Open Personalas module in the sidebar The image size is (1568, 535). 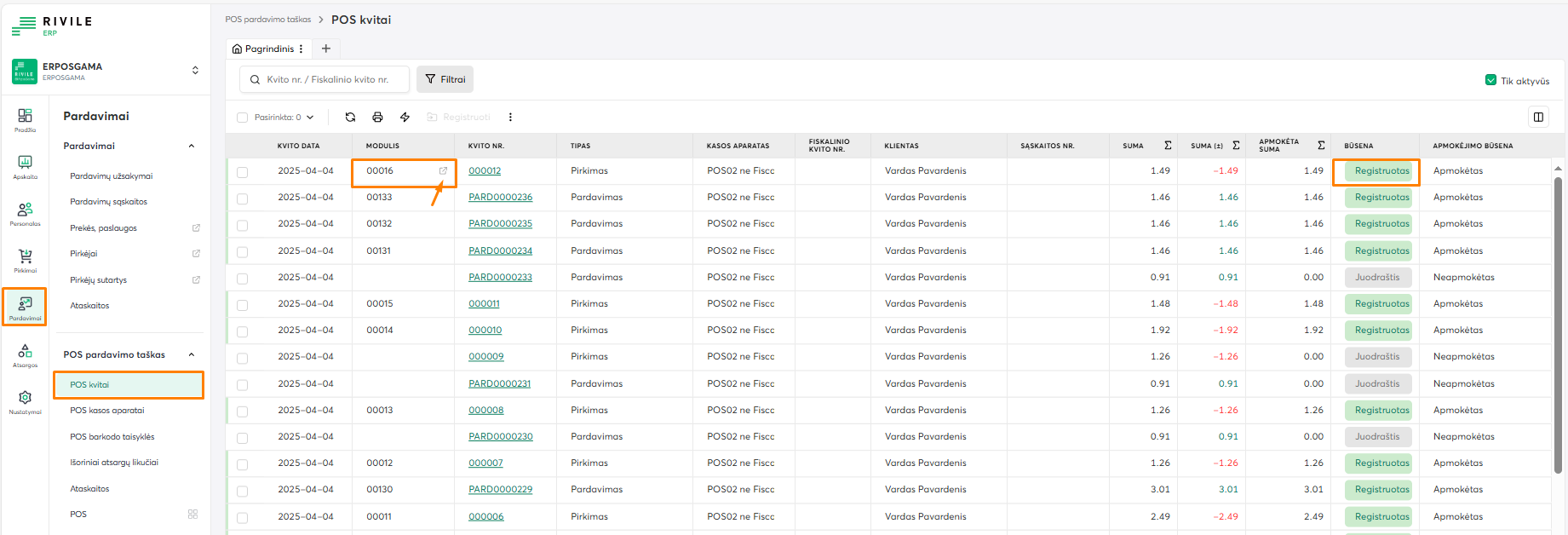click(x=25, y=213)
